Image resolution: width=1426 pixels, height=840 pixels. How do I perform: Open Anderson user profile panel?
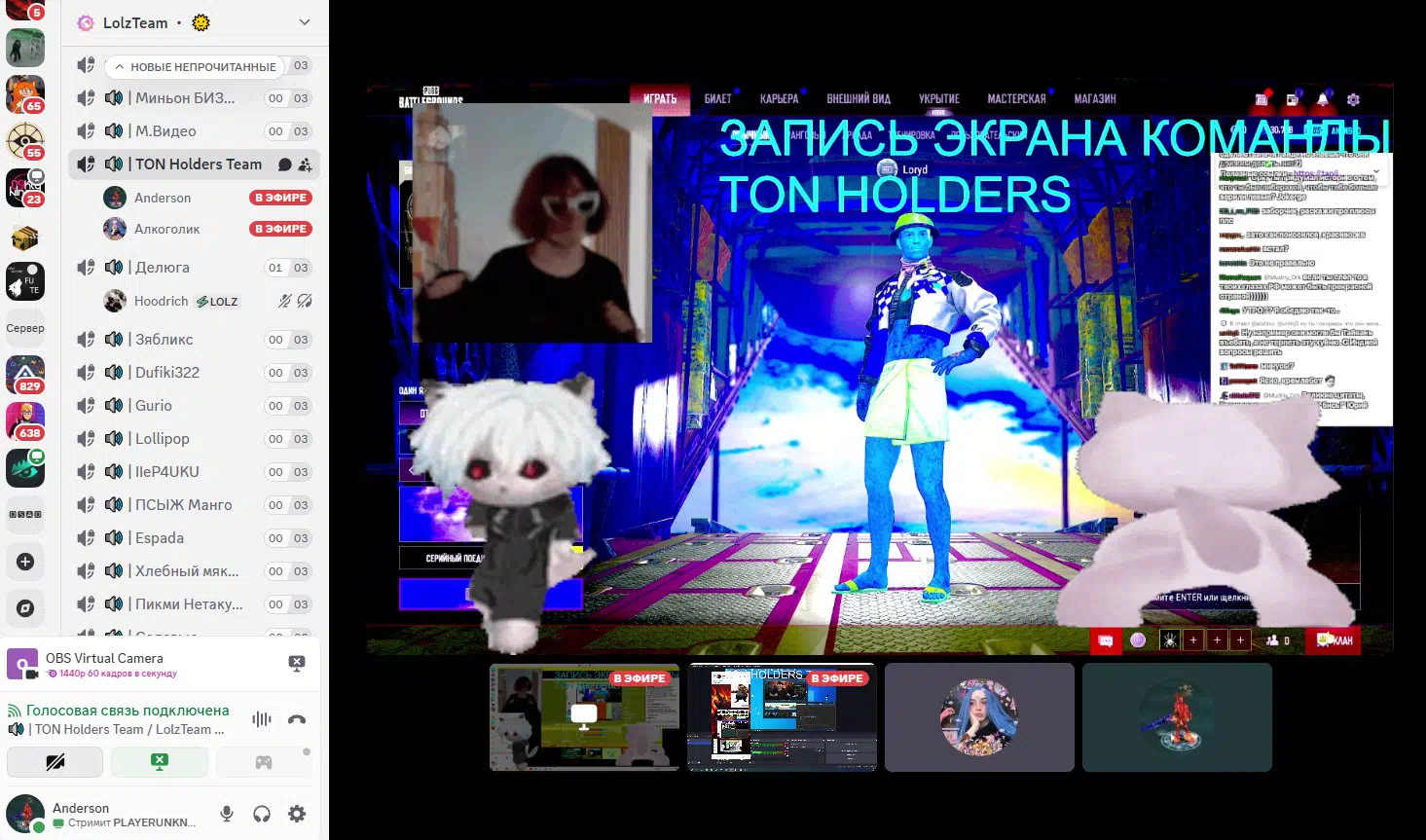coord(105,814)
